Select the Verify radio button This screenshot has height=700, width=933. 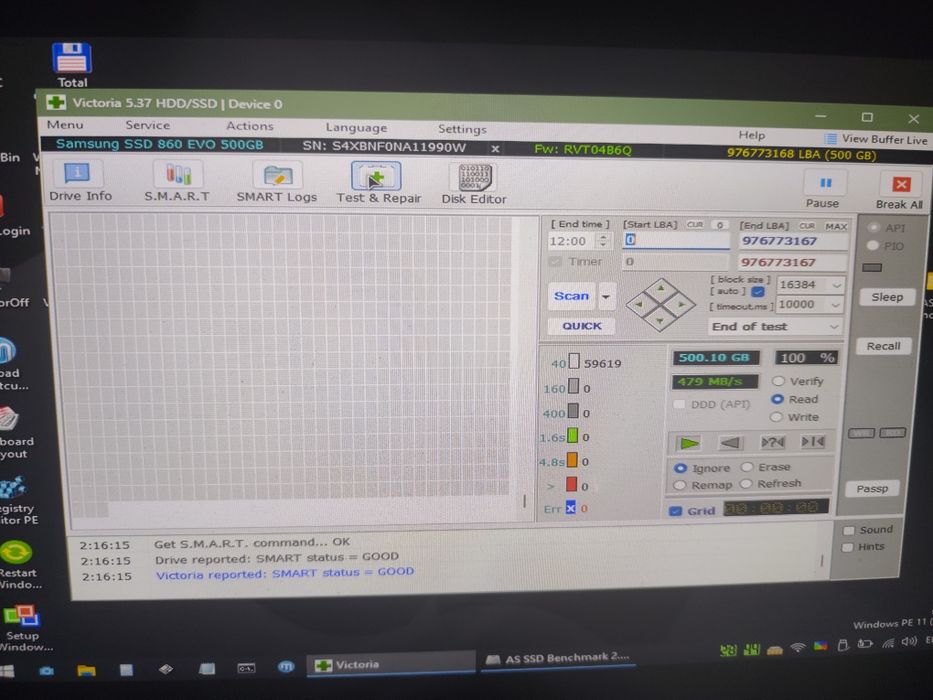(x=778, y=381)
